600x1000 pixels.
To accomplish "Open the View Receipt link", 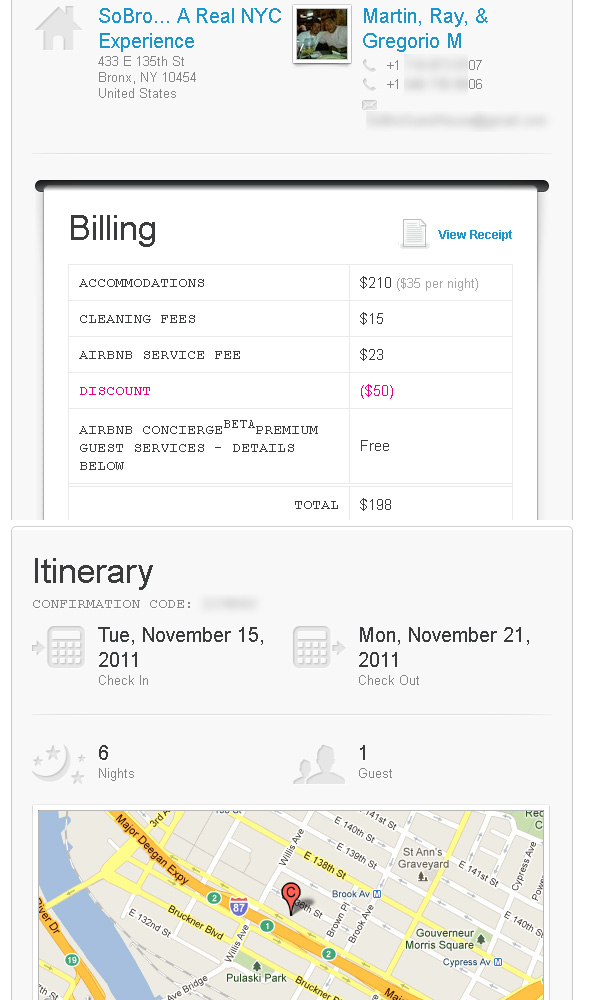I will click(x=475, y=235).
